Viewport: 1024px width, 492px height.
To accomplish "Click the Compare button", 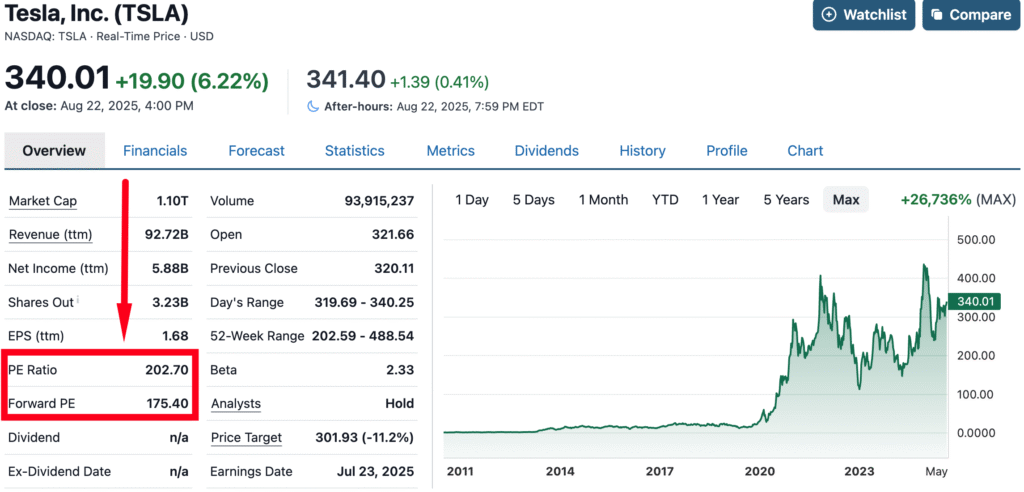I will pos(970,15).
